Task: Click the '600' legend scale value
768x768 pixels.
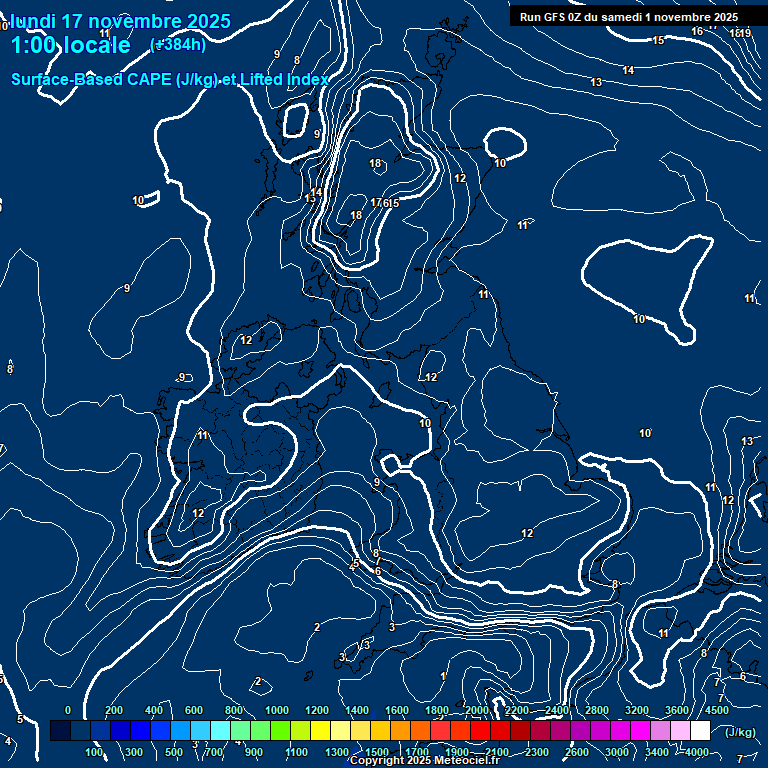Action: 193,710
